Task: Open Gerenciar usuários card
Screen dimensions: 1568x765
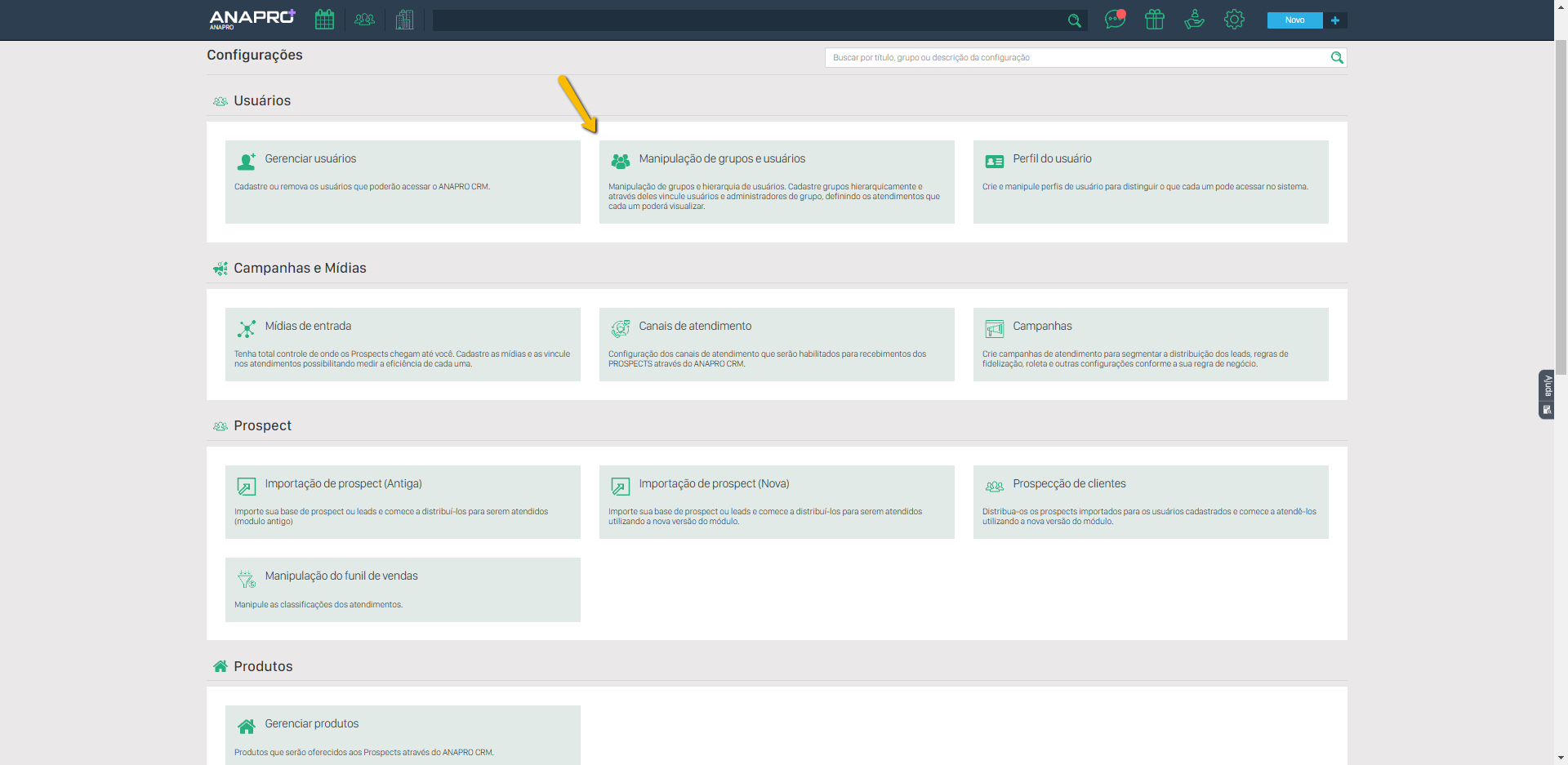Action: [403, 181]
